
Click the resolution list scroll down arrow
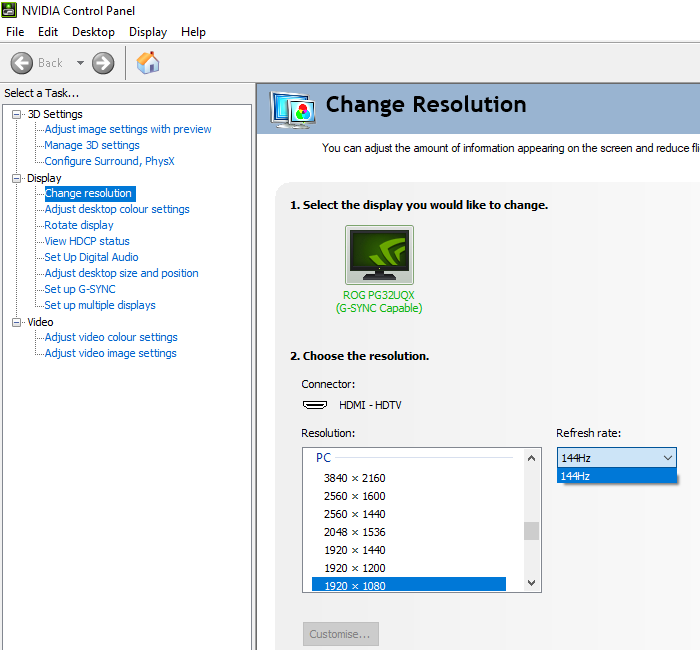531,583
